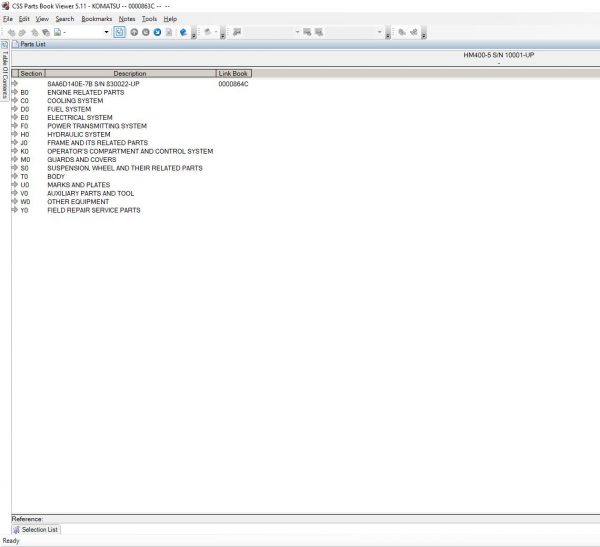Toggle the highlighted table of contents toolbar button
This screenshot has width=600, height=547.
pos(119,32)
